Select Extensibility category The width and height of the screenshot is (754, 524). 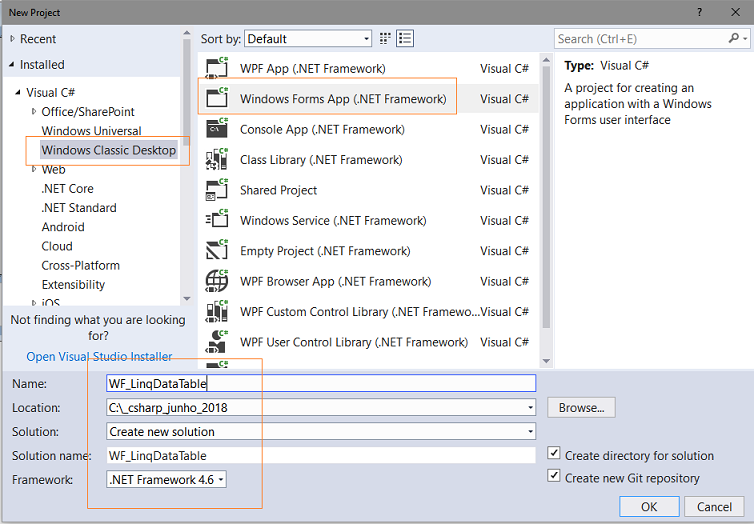(x=73, y=285)
